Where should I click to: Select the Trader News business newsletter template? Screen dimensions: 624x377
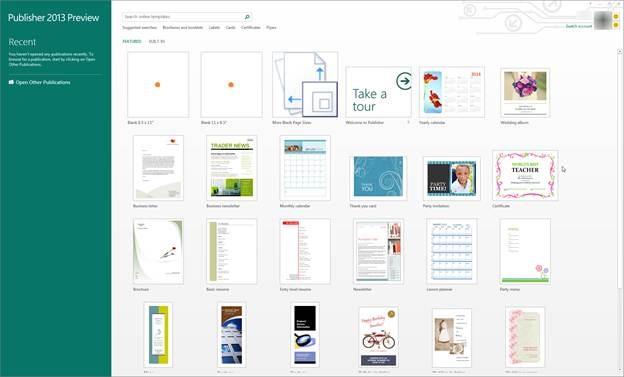click(232, 168)
